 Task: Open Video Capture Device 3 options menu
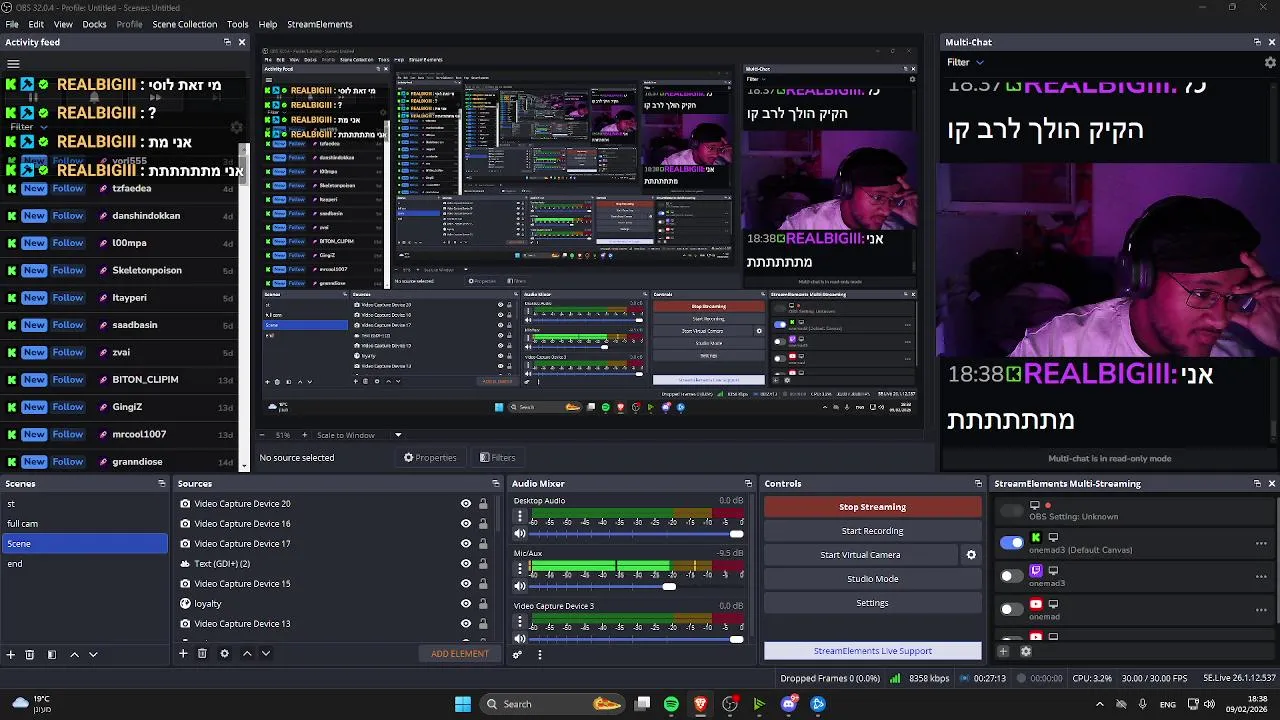[x=520, y=623]
